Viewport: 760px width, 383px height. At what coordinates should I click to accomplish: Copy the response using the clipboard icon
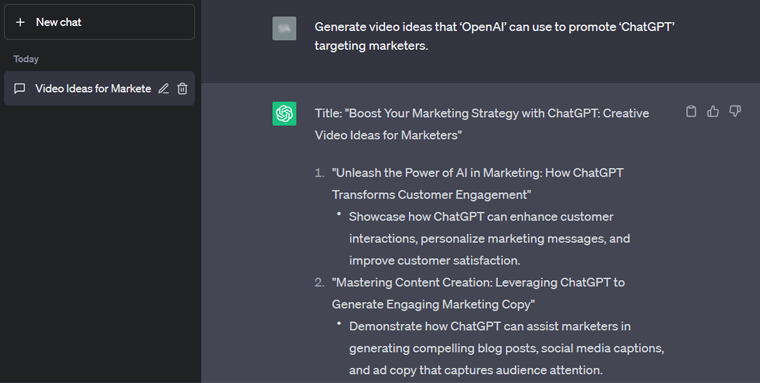pos(691,112)
